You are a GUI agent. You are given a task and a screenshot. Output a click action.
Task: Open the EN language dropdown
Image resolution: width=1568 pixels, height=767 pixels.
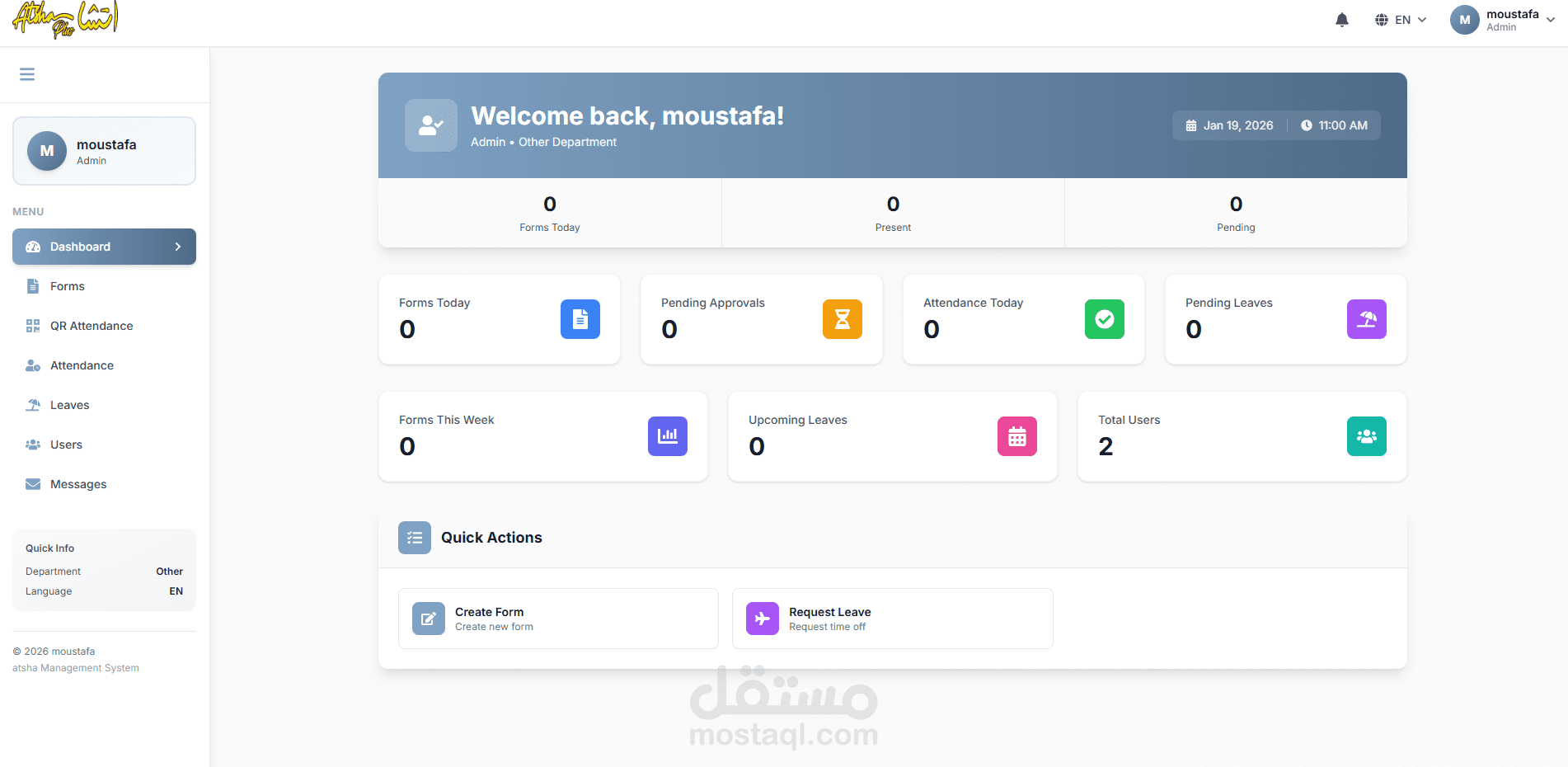tap(1401, 20)
